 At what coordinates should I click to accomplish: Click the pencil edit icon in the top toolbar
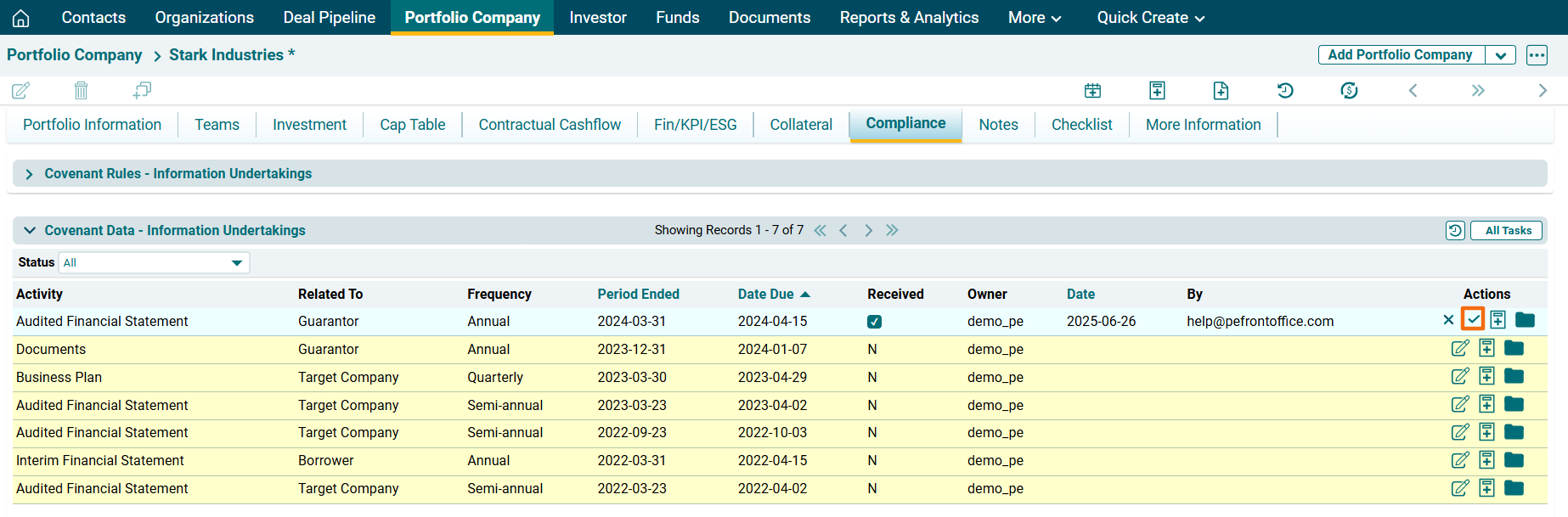pos(20,90)
